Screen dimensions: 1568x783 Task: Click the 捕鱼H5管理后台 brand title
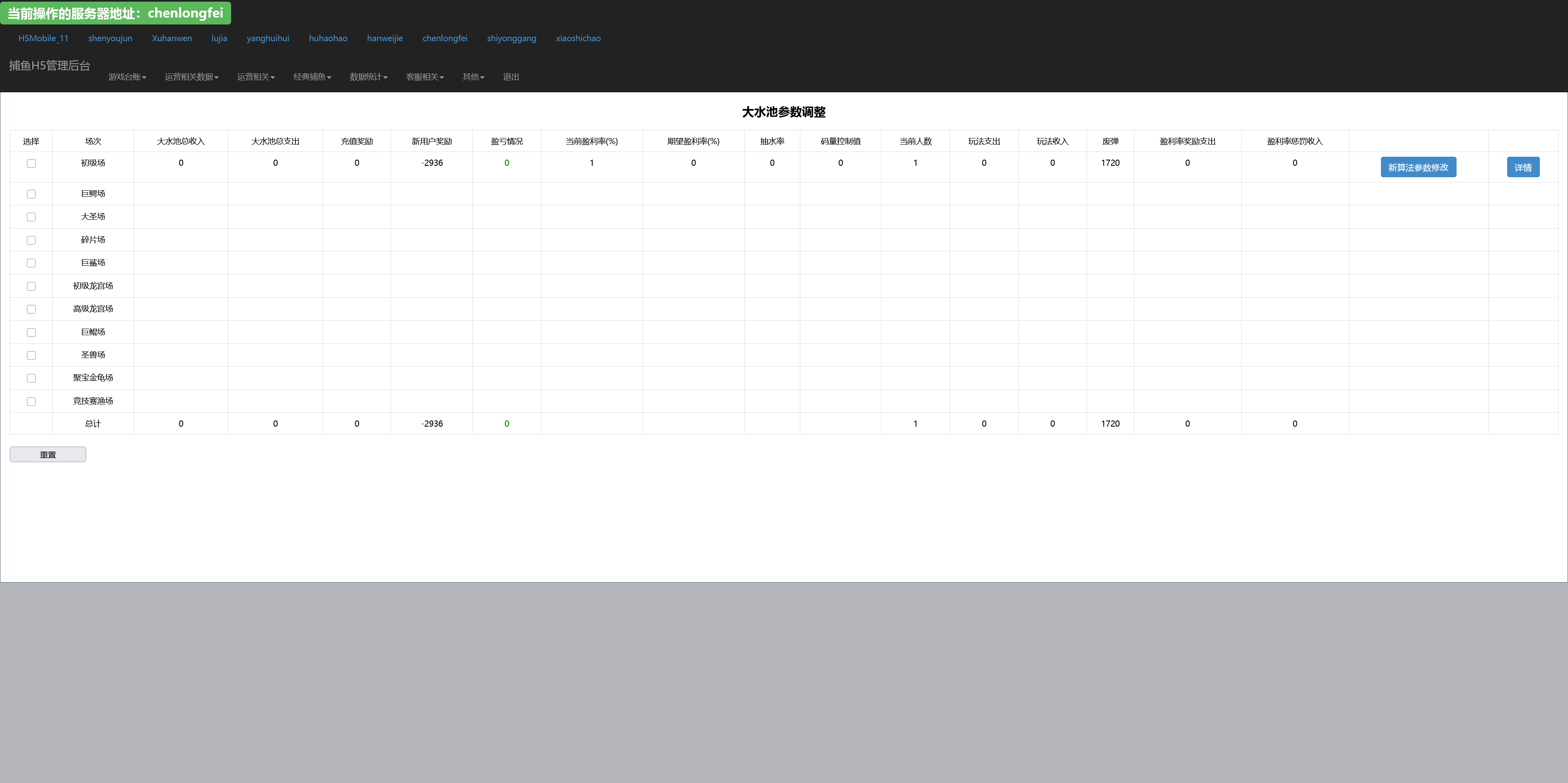(x=49, y=65)
